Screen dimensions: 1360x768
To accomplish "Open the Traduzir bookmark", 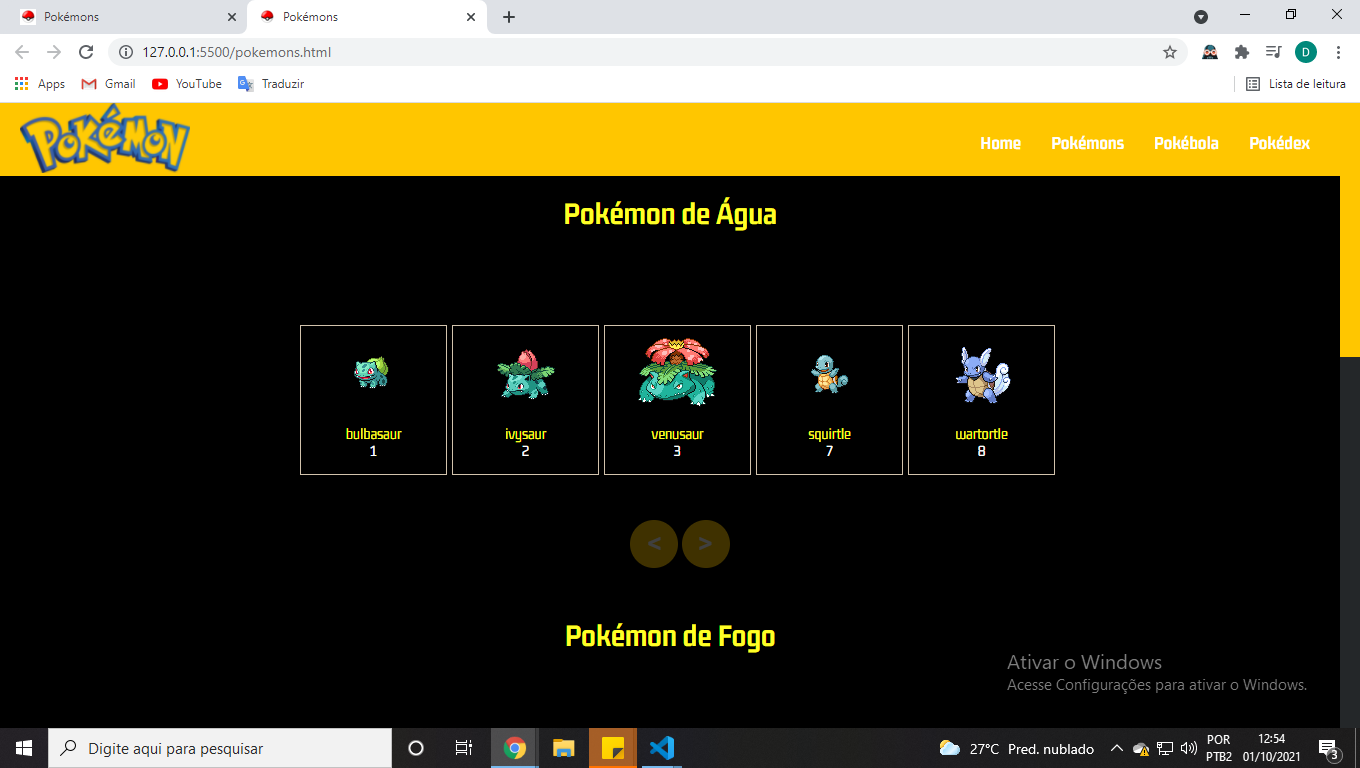I will [x=271, y=84].
